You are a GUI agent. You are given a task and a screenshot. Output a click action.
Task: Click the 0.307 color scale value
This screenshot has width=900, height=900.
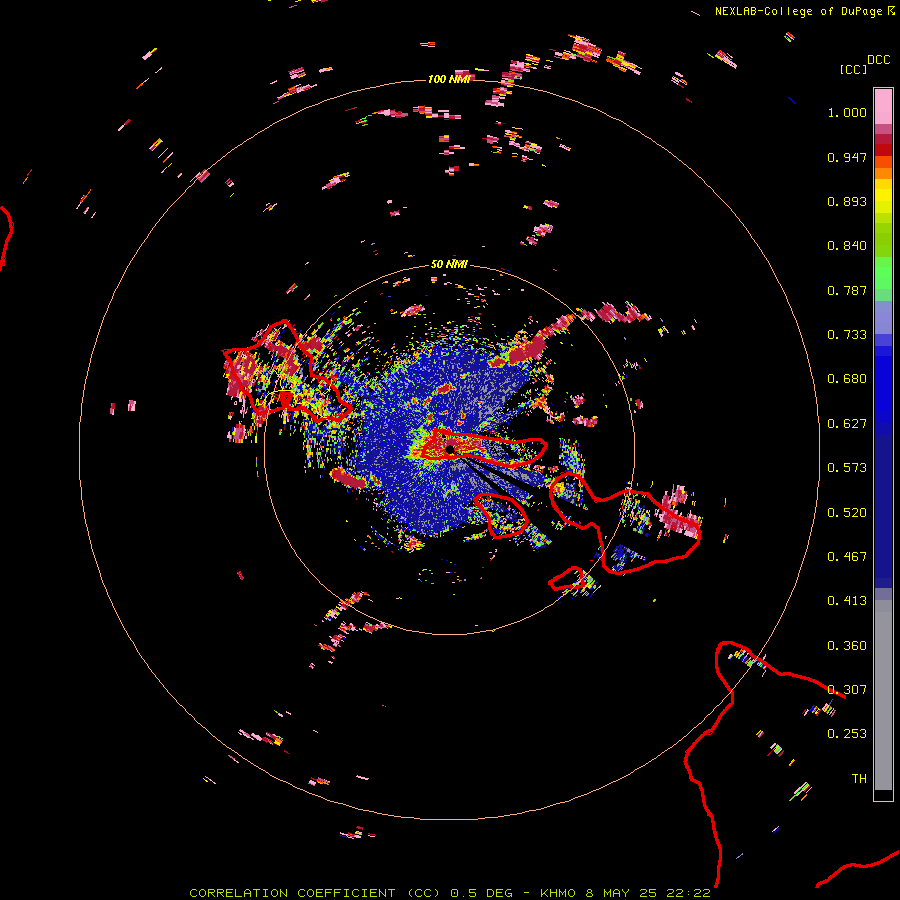[847, 690]
